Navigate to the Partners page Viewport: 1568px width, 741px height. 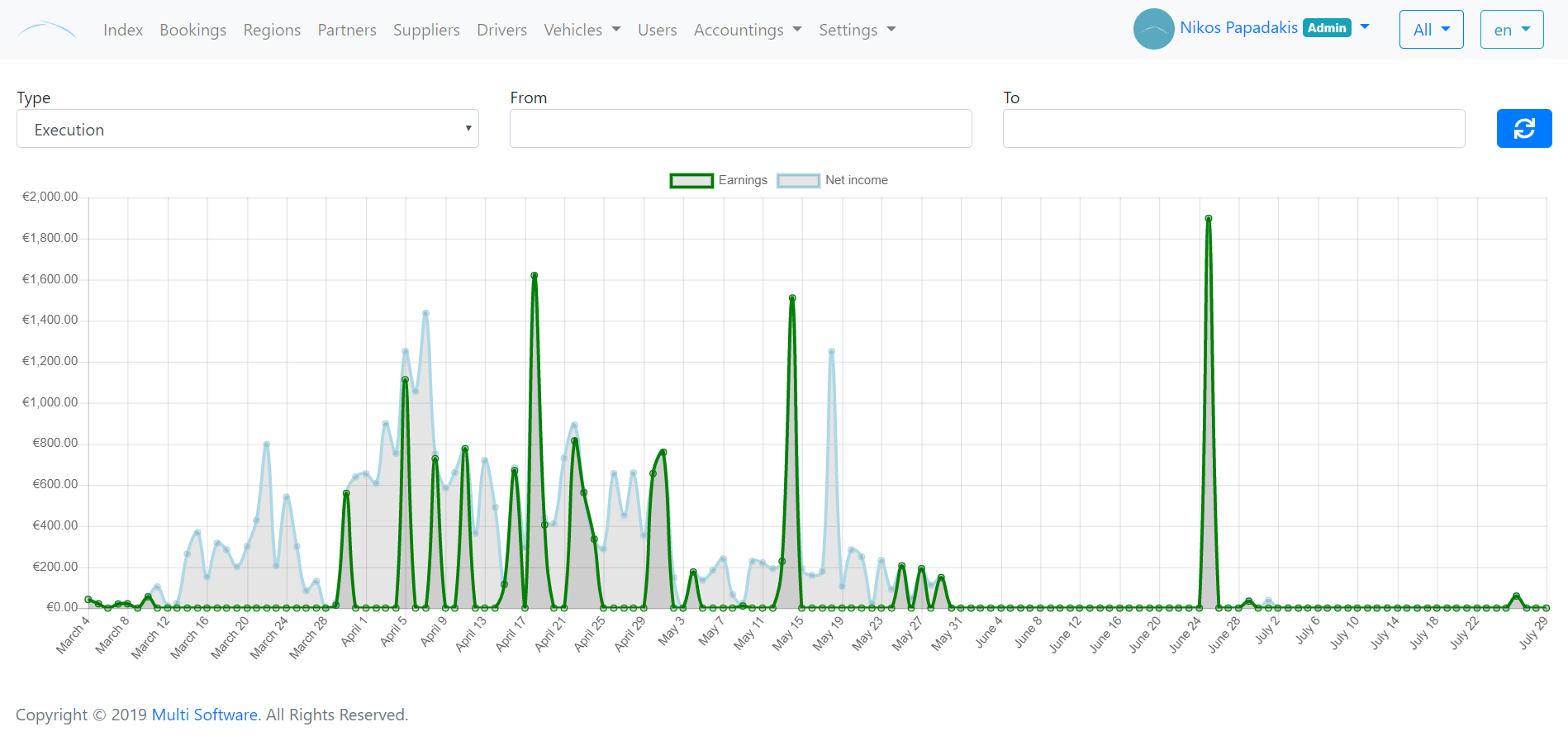[x=347, y=30]
